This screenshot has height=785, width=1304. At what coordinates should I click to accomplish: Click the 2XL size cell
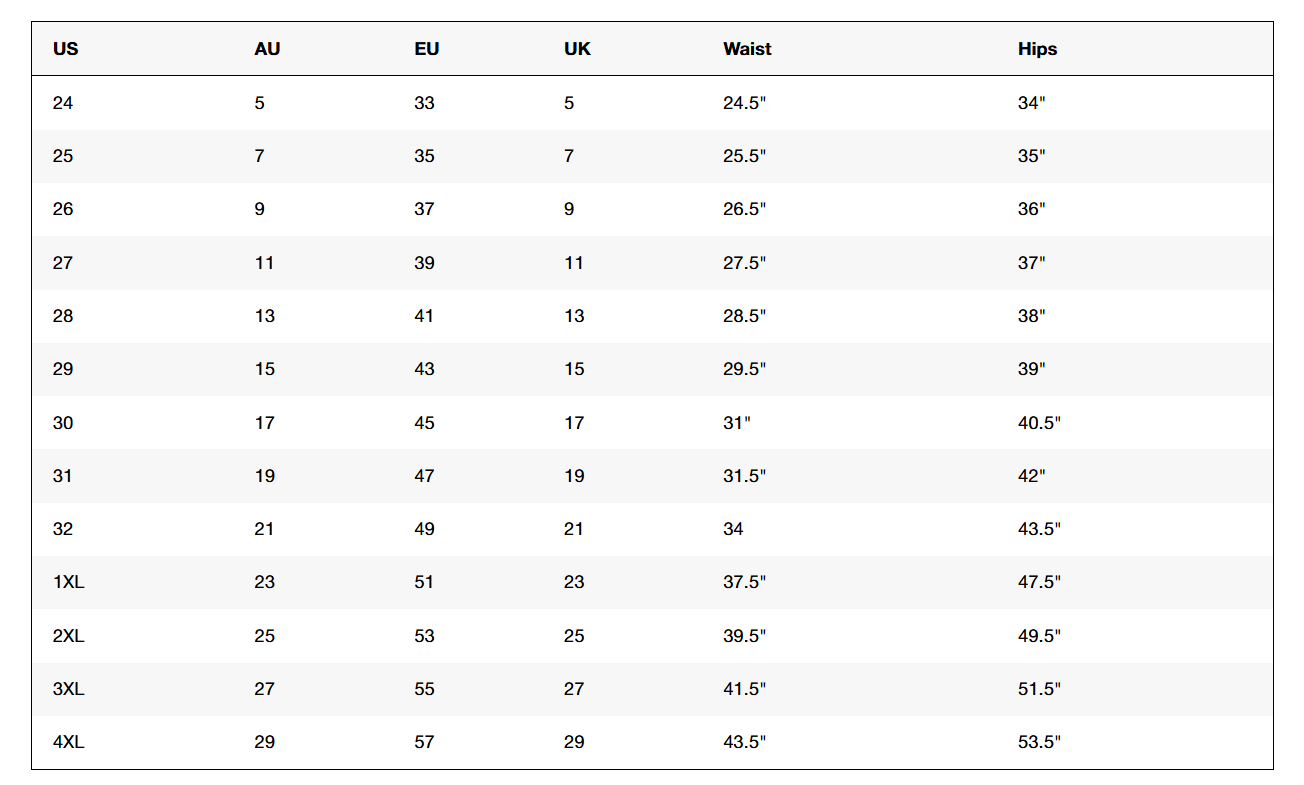(x=68, y=636)
